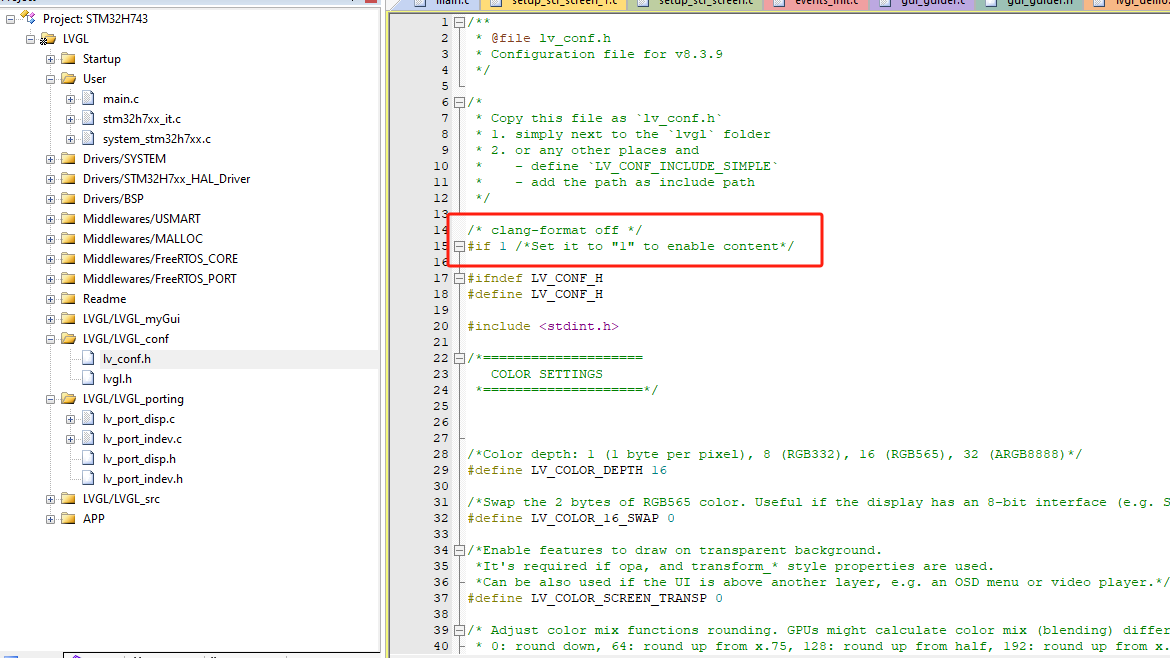Fold the #ifndef LV_CONF_H block

point(460,278)
